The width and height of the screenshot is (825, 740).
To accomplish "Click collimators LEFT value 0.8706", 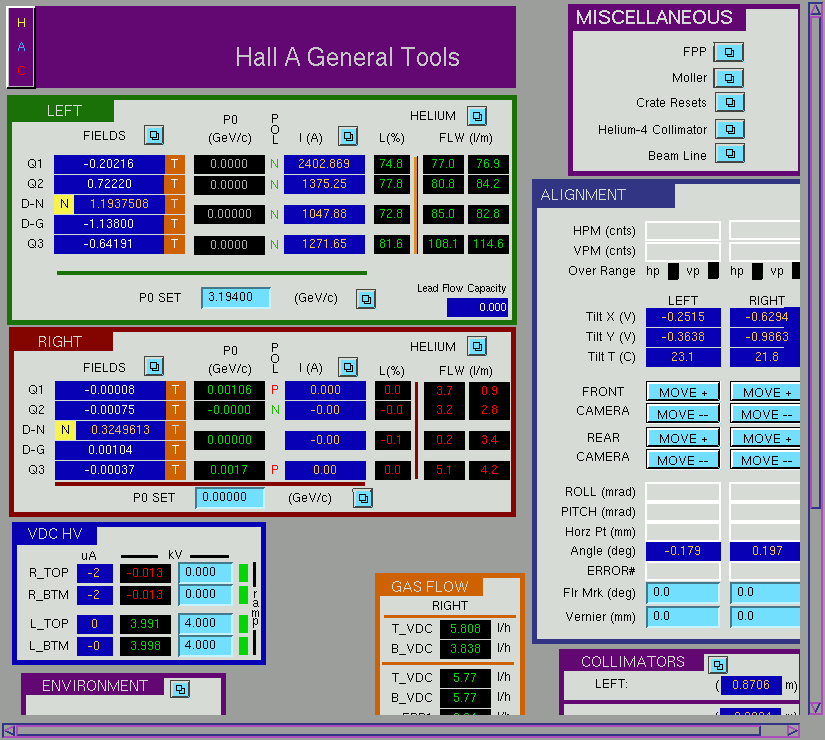I will pos(751,685).
